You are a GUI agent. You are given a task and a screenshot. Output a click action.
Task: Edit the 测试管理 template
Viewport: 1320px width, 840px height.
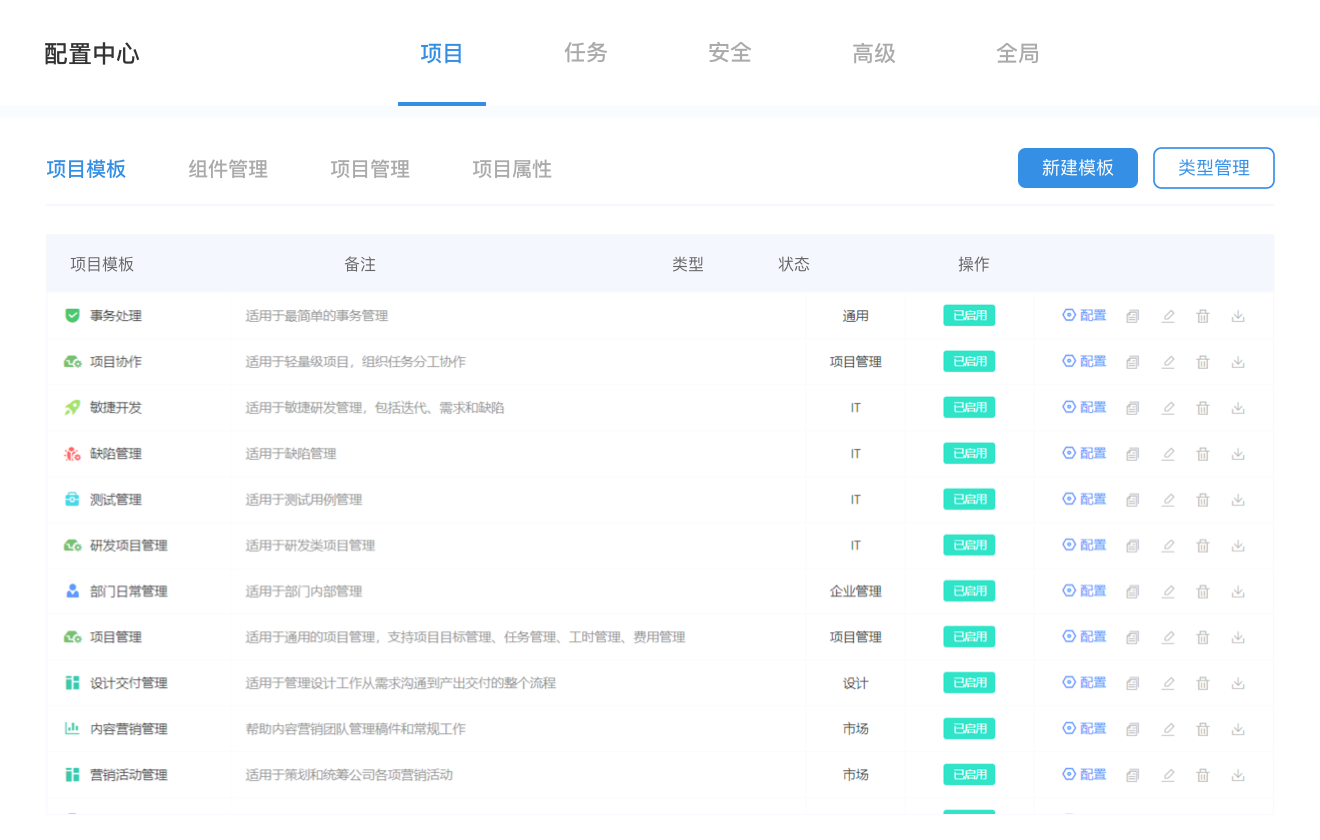(1167, 500)
